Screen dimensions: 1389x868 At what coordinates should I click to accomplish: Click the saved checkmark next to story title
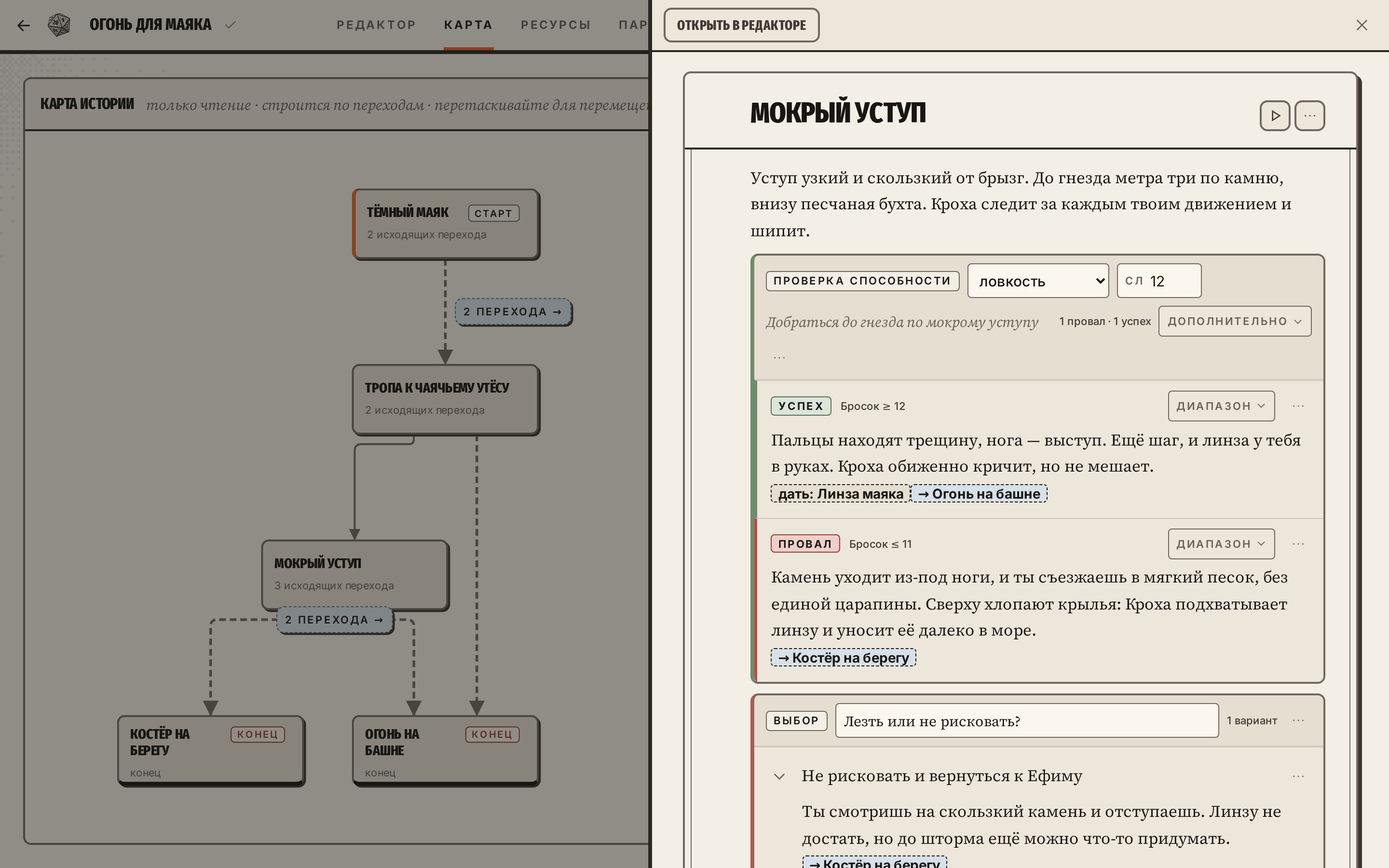click(x=231, y=25)
